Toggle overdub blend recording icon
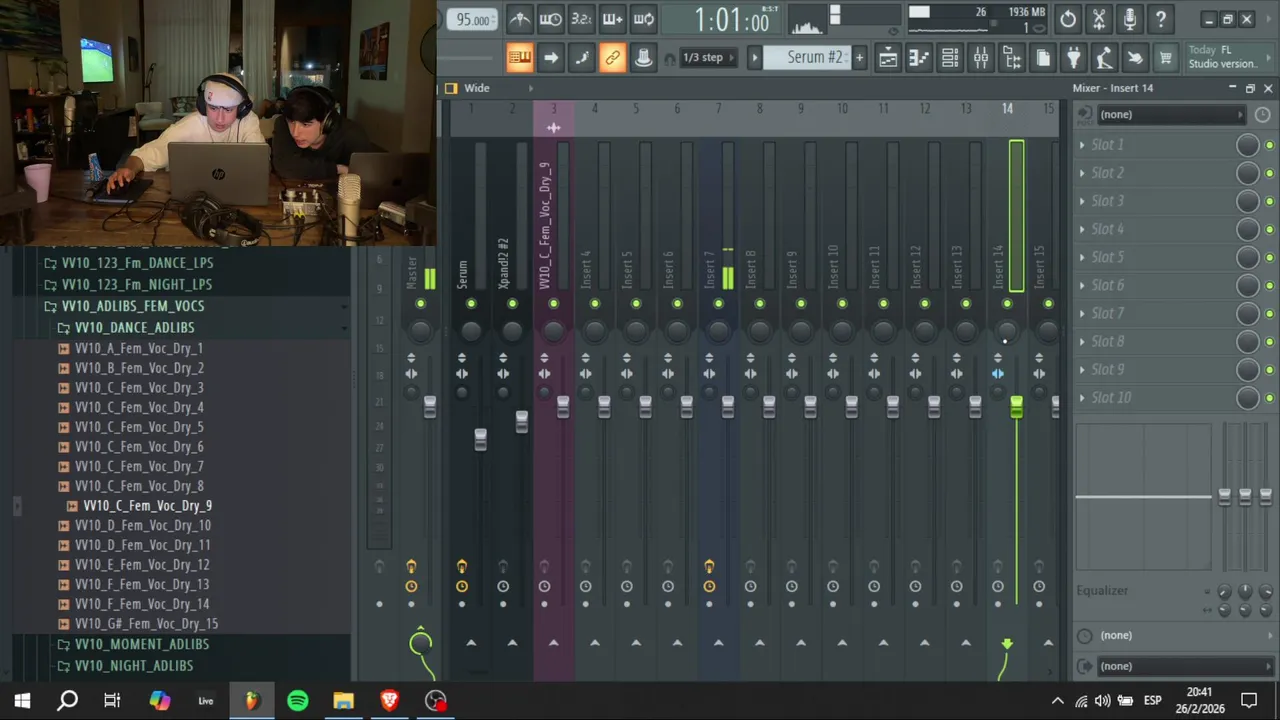 [x=612, y=19]
